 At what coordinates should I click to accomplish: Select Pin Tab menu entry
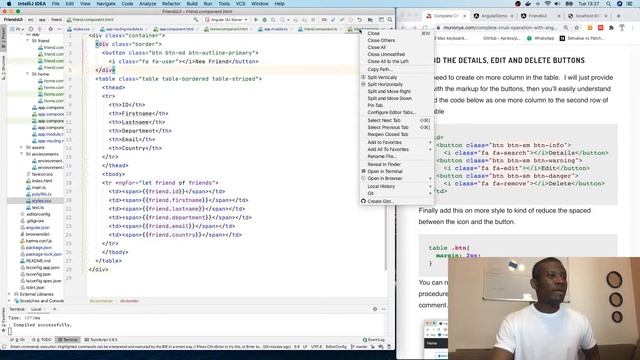click(396, 105)
